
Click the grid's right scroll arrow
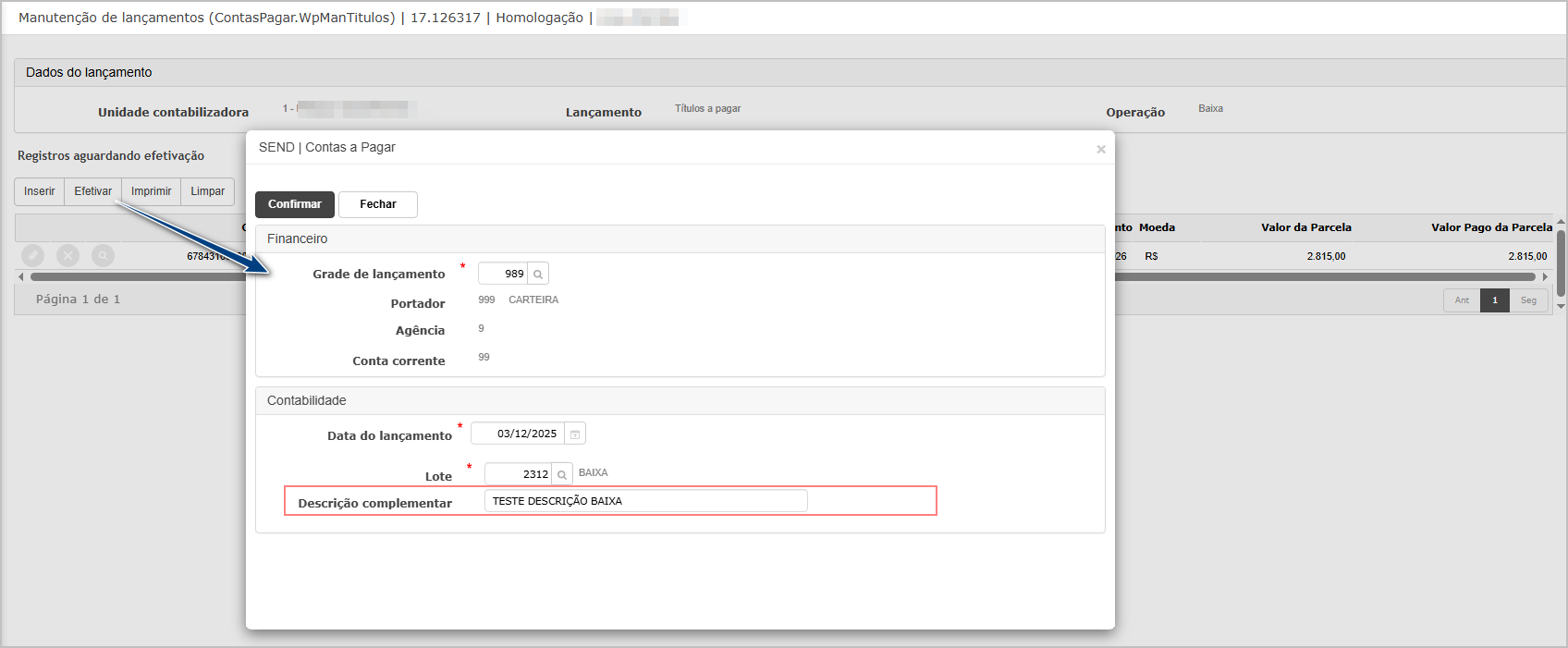(x=1544, y=276)
